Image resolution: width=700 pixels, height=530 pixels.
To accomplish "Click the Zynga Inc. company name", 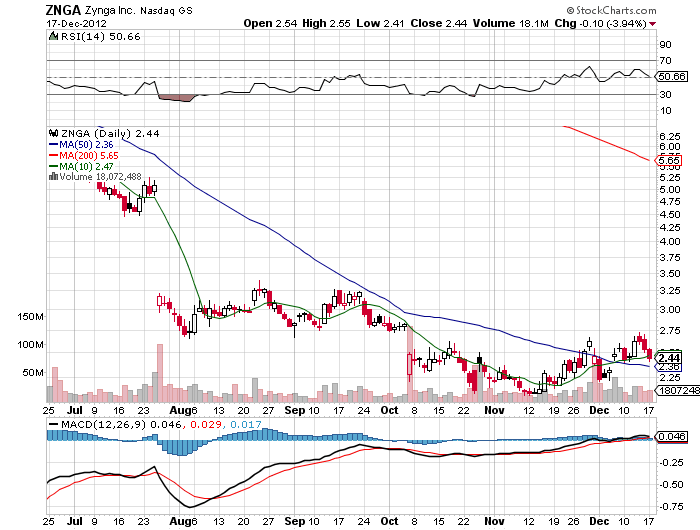I will point(110,10).
